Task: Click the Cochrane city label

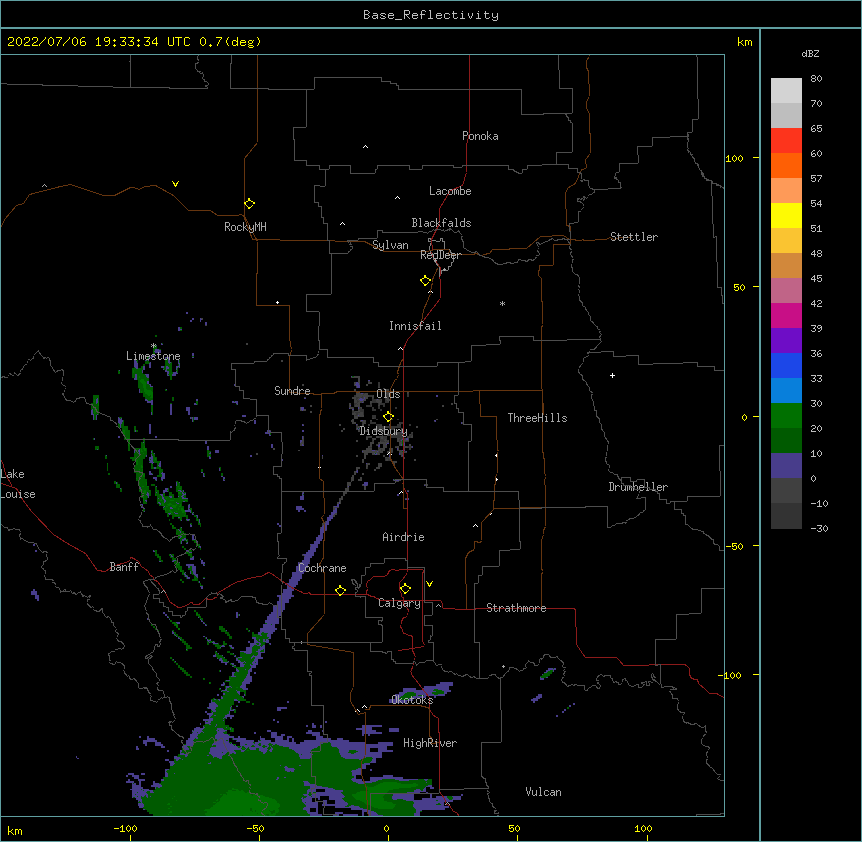Action: (322, 568)
